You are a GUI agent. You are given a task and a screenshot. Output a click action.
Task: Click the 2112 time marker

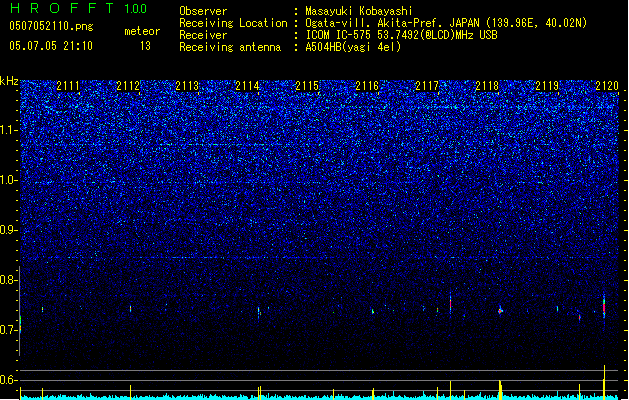click(x=128, y=86)
